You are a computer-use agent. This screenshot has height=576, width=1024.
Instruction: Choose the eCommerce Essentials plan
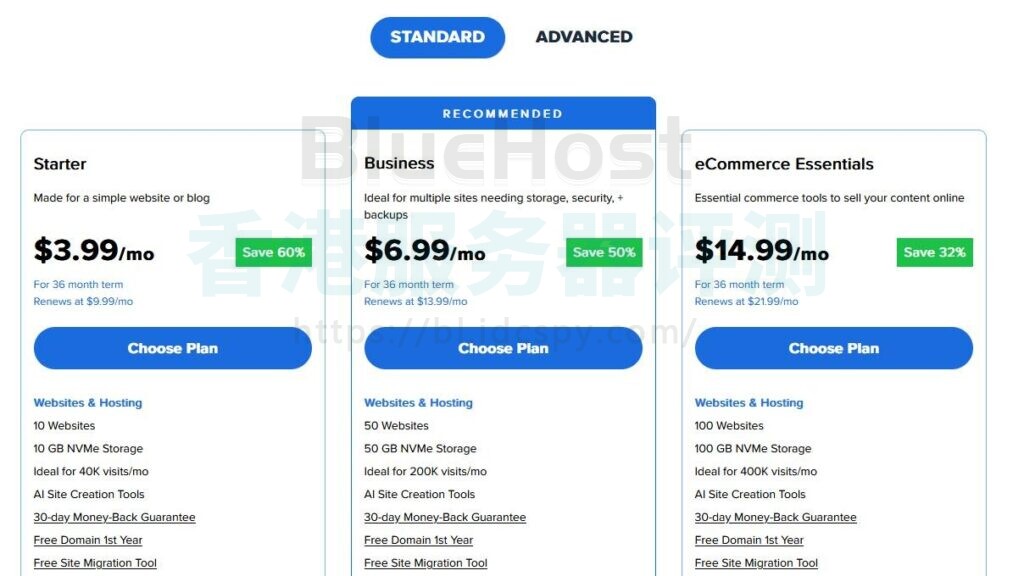coord(834,348)
